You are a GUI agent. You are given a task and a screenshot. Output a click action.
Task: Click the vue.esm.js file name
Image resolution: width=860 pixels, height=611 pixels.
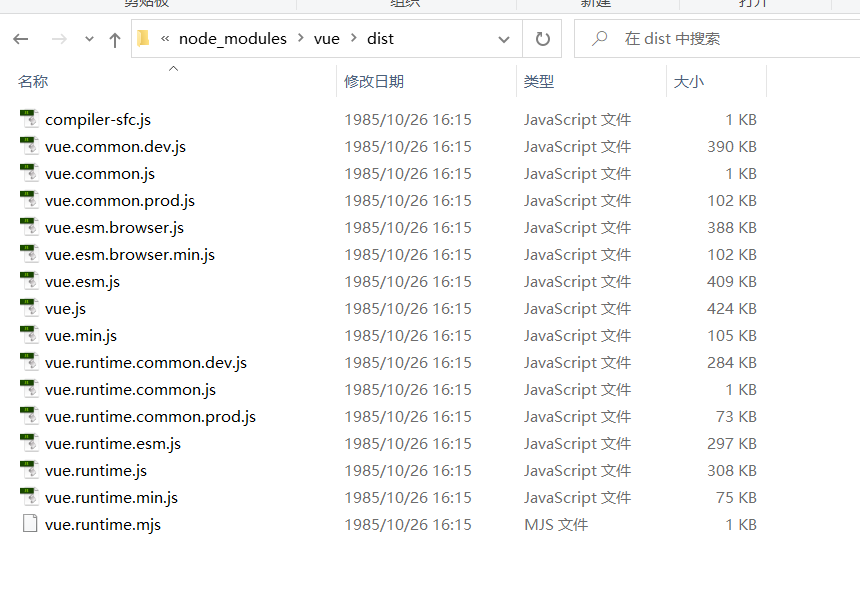coord(82,282)
